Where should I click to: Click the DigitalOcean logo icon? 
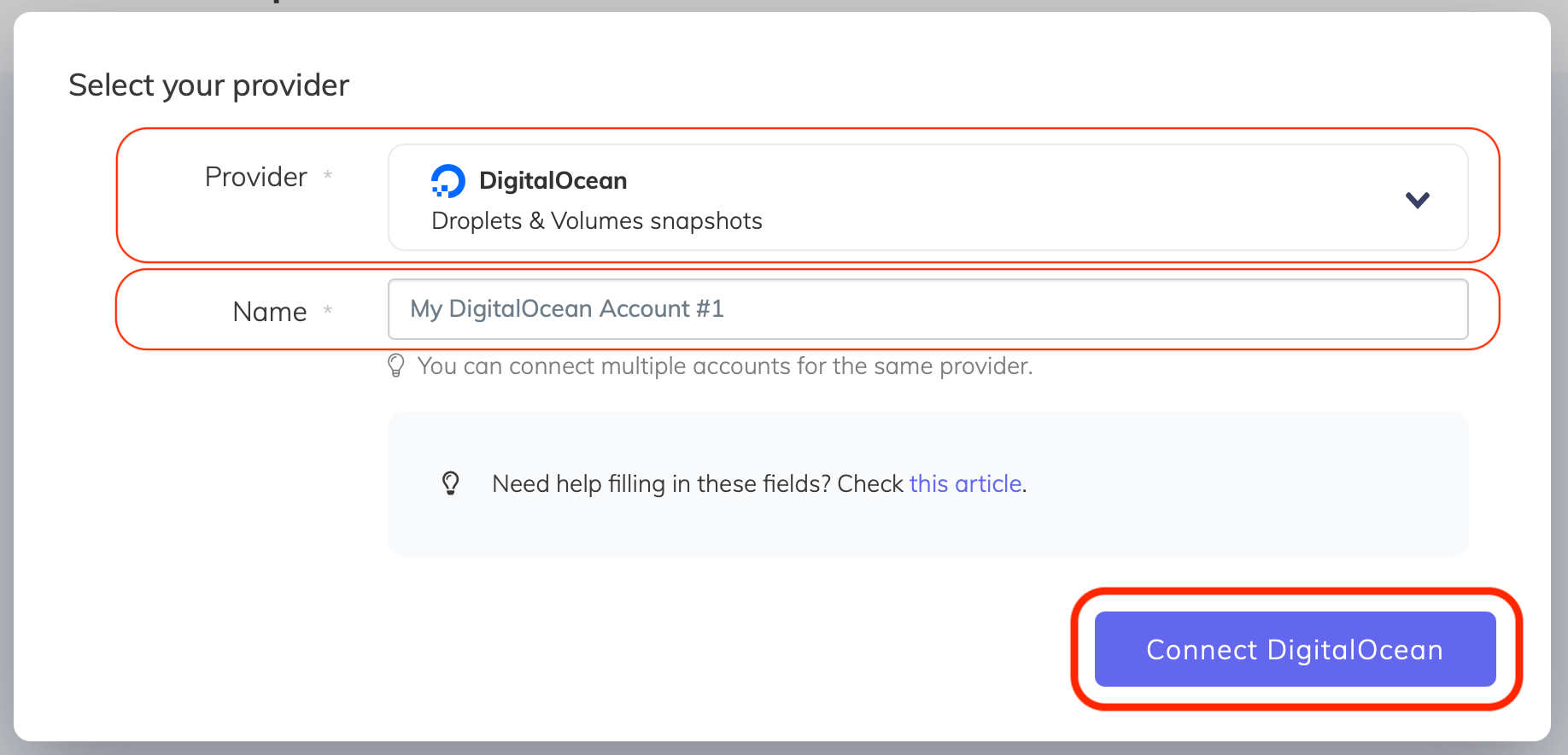448,180
